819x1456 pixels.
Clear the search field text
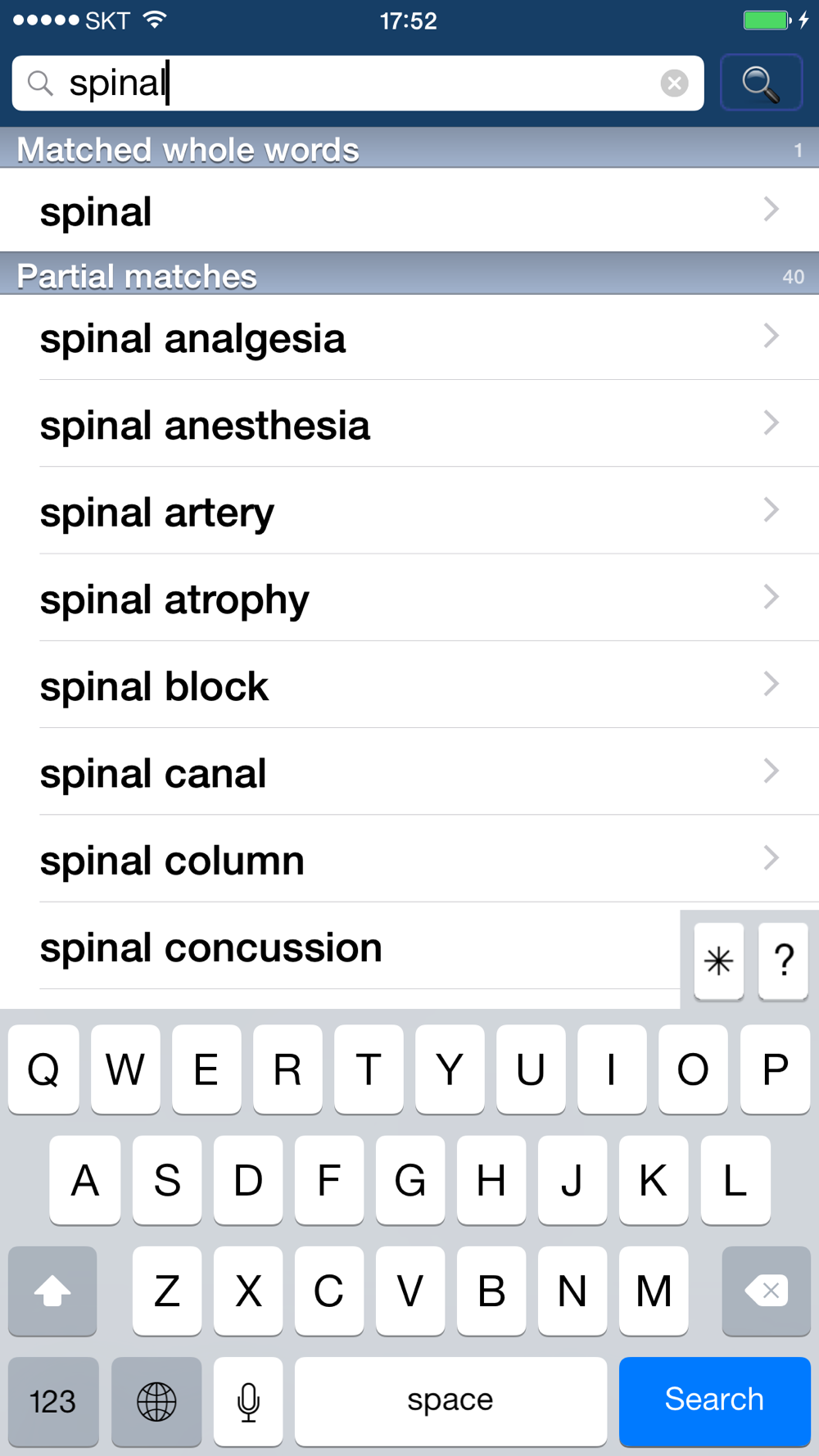pyautogui.click(x=674, y=83)
